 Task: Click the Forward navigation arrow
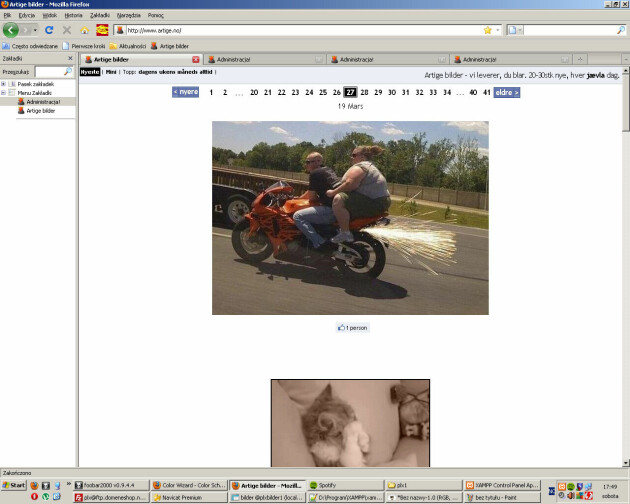pos(25,30)
